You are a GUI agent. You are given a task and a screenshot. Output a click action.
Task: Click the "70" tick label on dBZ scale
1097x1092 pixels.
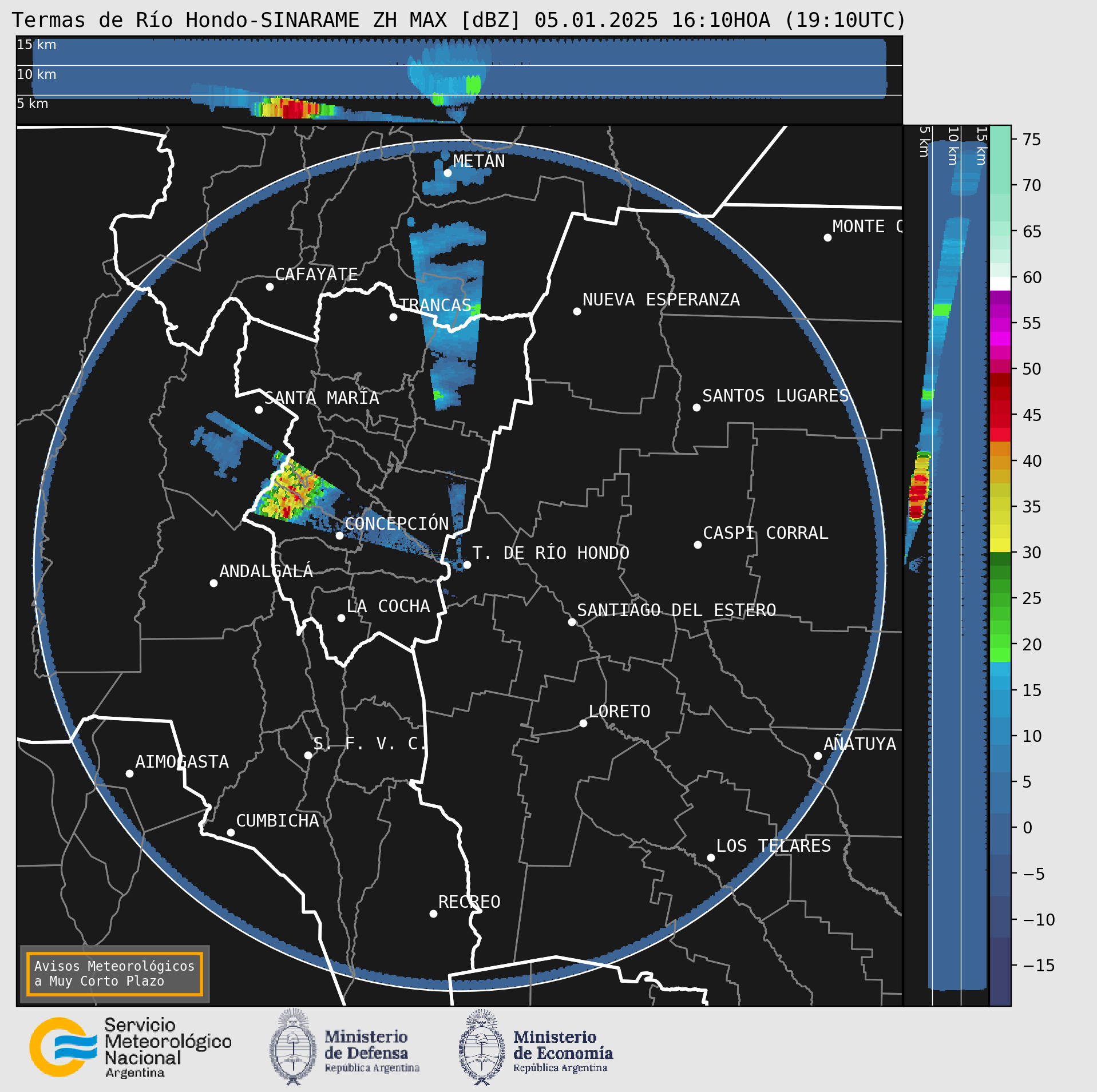pos(1032,185)
